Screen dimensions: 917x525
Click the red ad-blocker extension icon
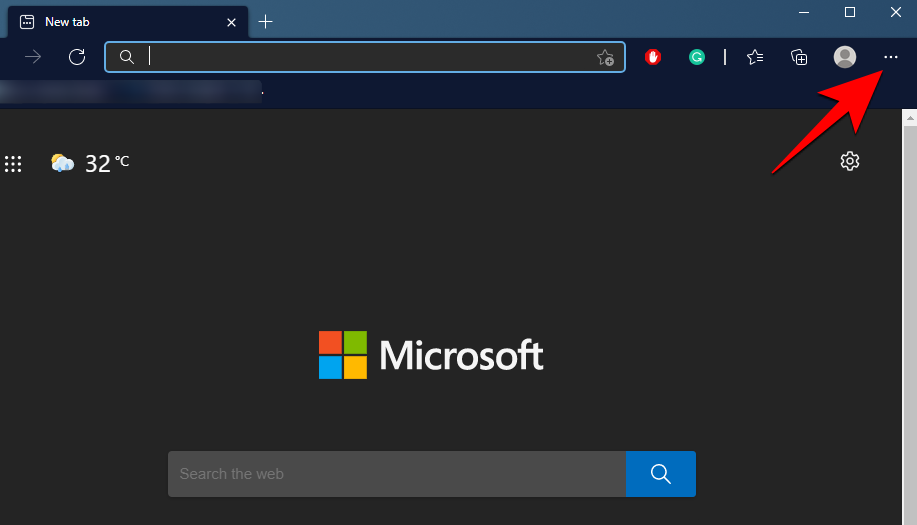653,57
